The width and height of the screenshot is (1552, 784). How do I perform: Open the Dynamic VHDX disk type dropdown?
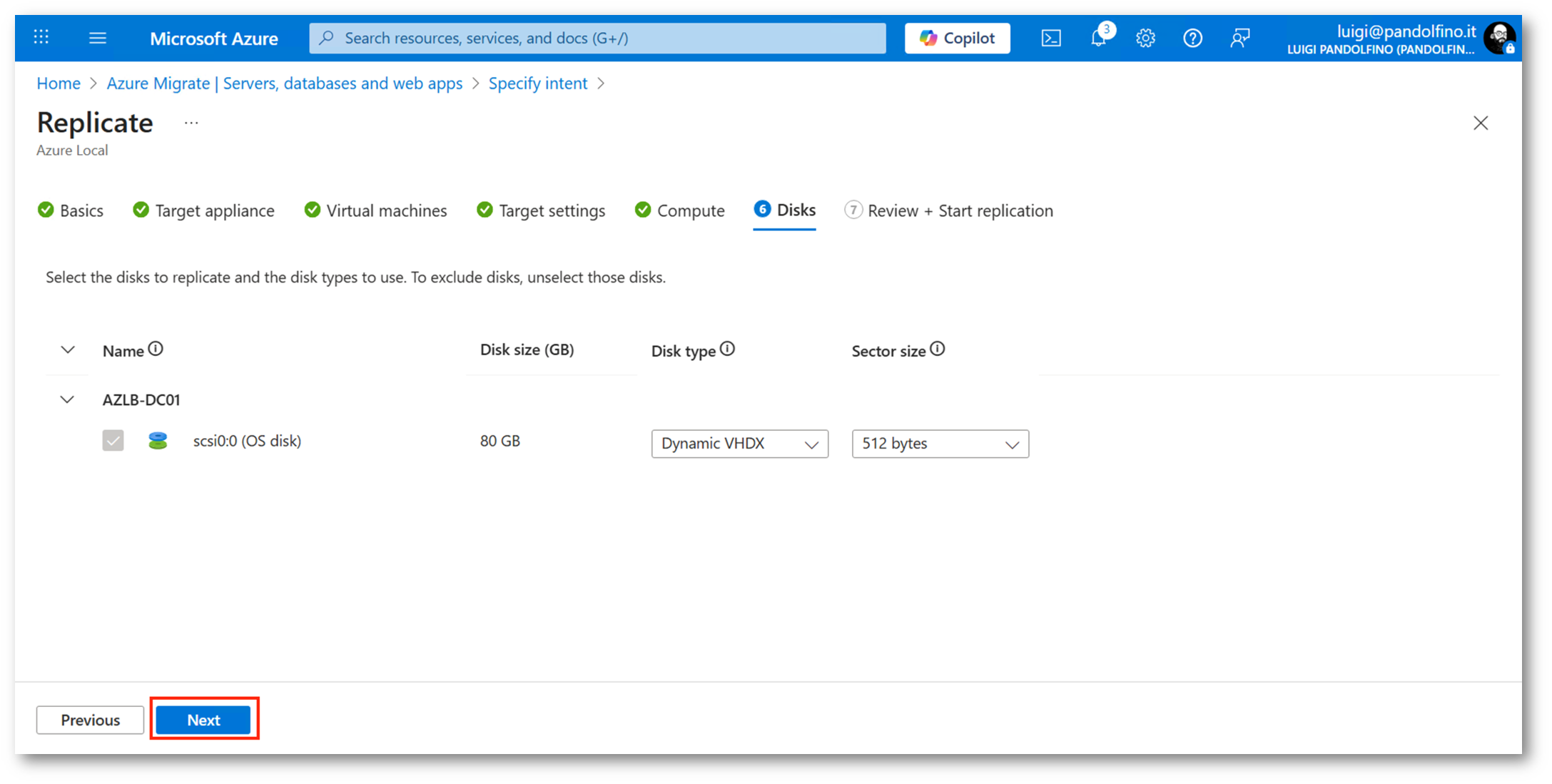coord(739,444)
